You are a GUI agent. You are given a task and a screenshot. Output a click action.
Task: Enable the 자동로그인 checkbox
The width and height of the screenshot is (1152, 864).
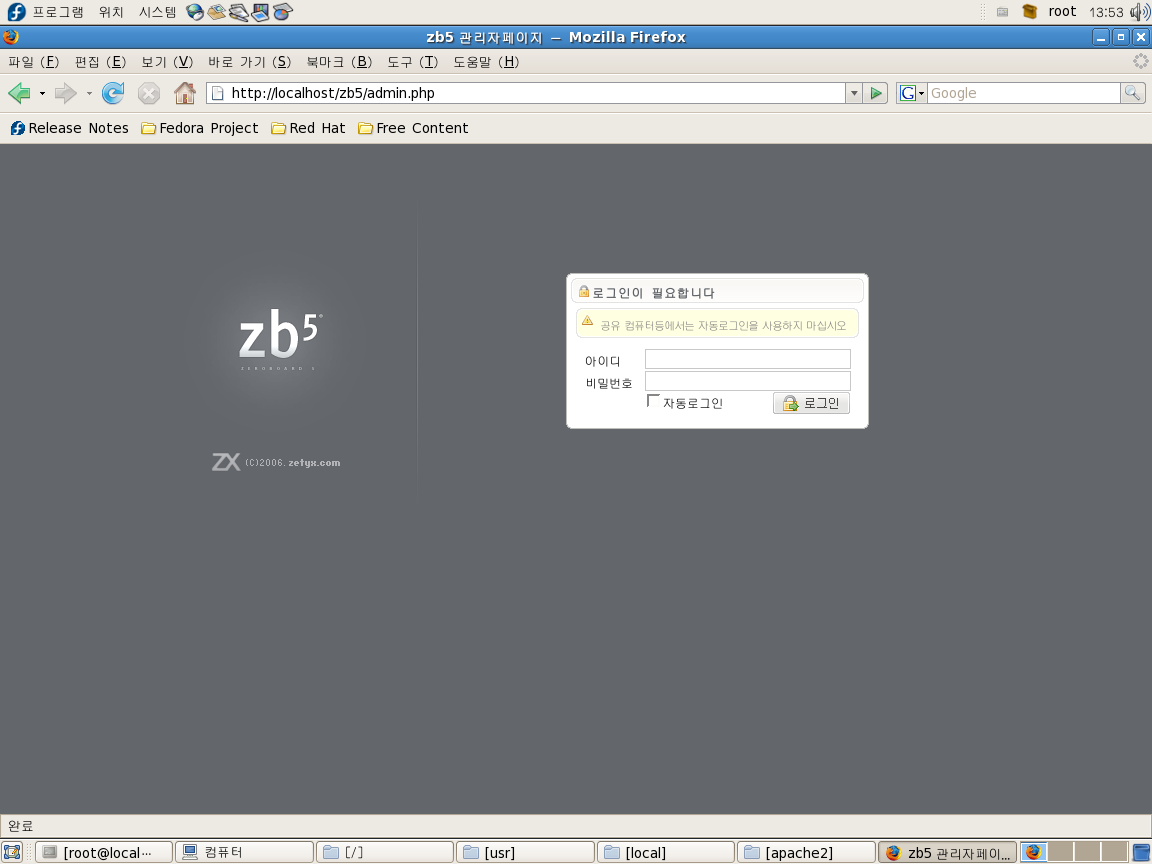[654, 401]
